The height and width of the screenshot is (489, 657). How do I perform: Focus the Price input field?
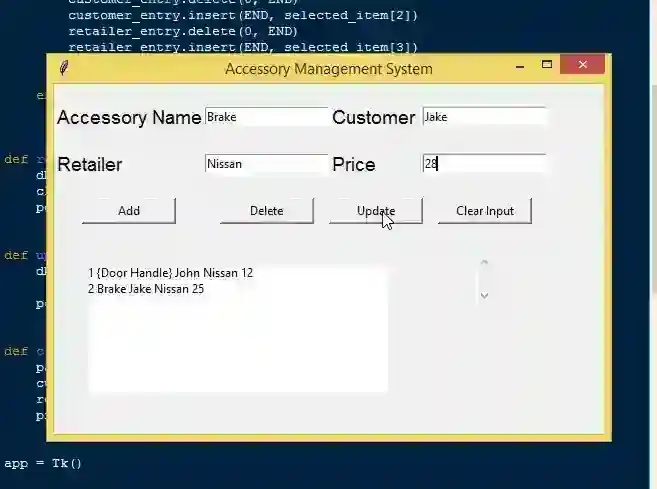(x=484, y=164)
